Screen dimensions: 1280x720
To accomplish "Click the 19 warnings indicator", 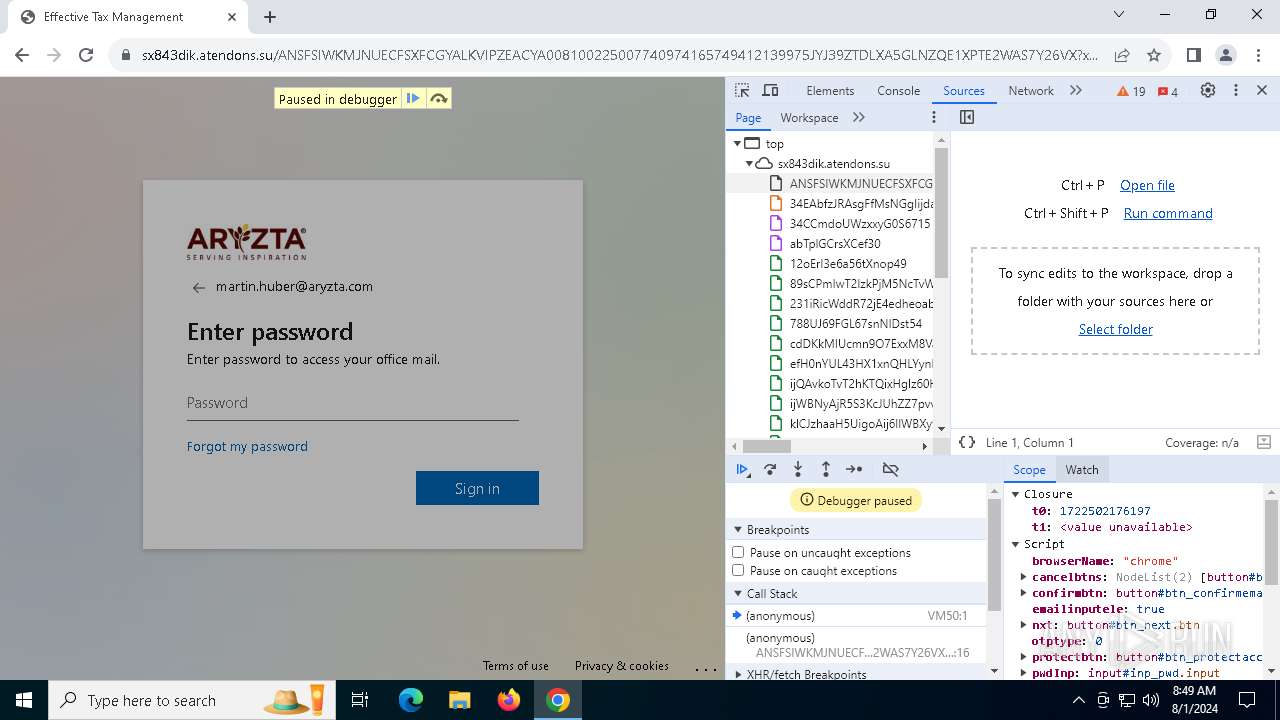I will tap(1132, 91).
